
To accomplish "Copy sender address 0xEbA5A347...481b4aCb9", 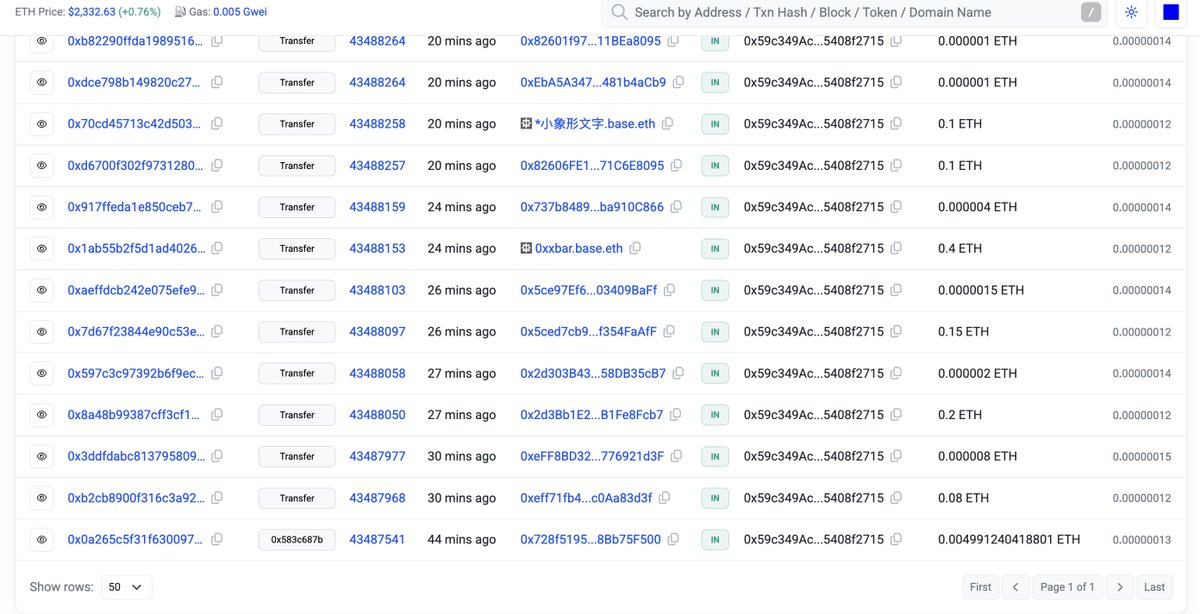I will pos(679,82).
